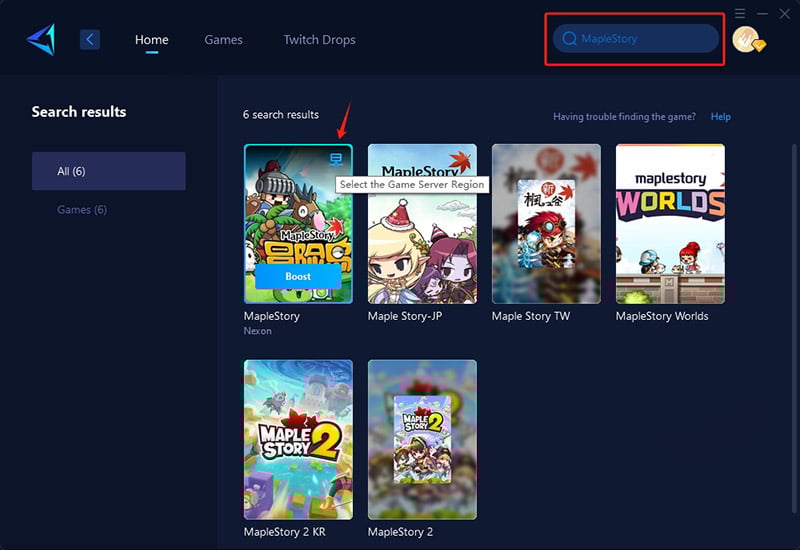The width and height of the screenshot is (800, 550).
Task: Open the Home tab
Action: click(152, 39)
